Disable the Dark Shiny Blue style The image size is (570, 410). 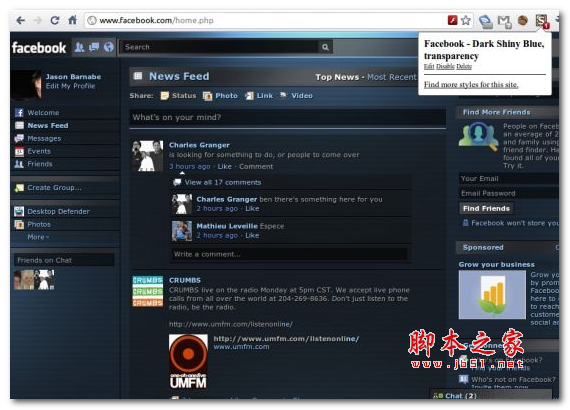click(x=445, y=67)
